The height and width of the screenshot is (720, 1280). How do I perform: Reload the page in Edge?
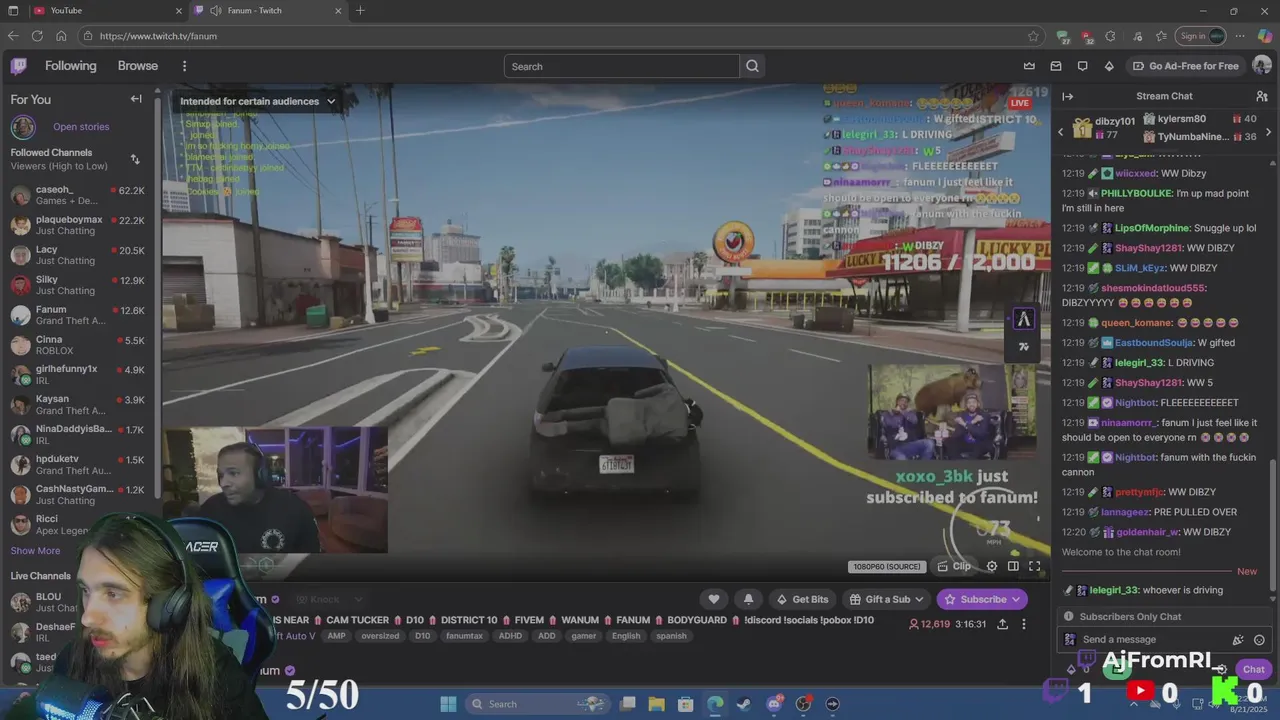37,36
